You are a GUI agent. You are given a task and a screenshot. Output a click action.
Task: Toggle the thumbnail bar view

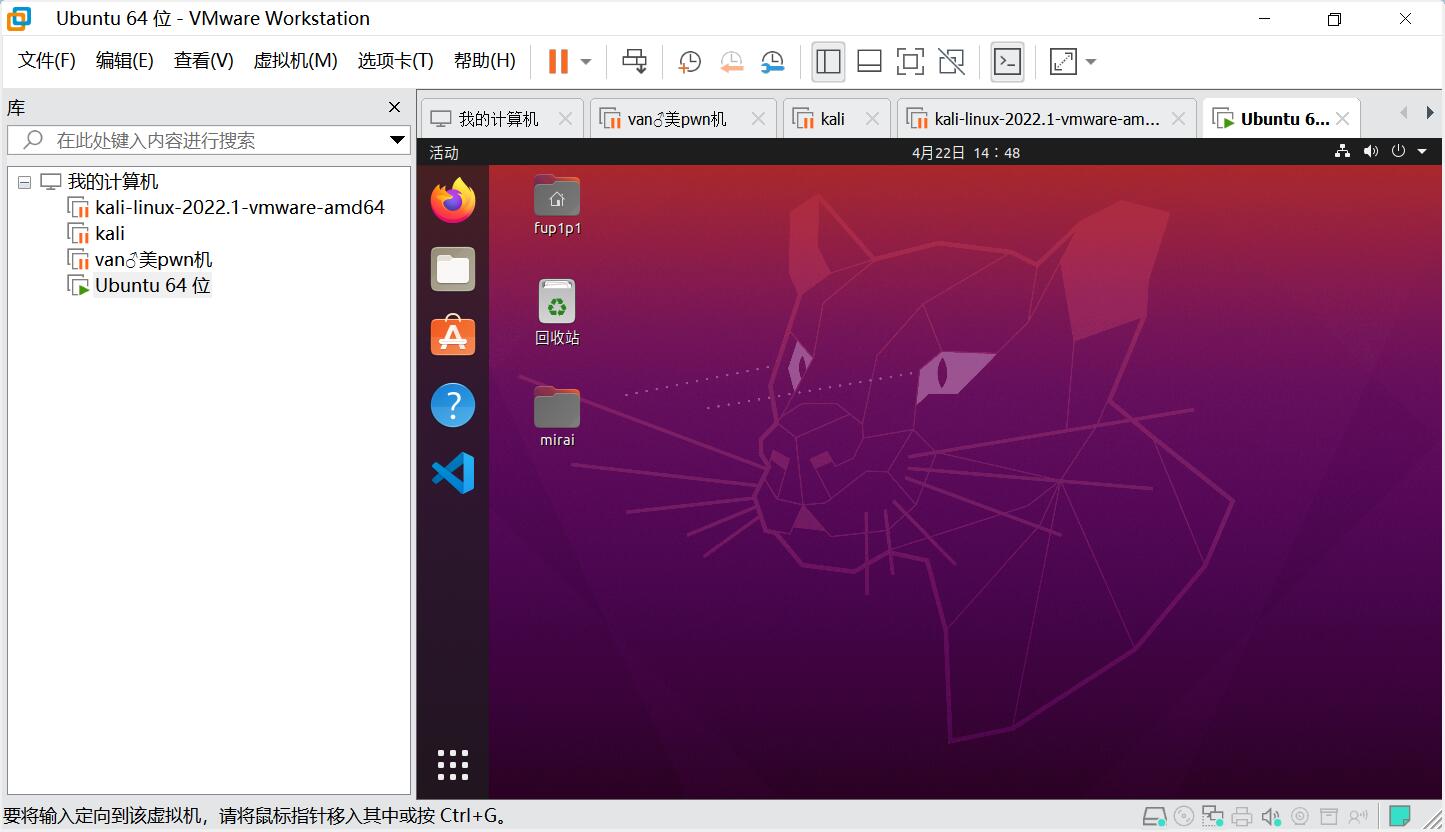[869, 62]
